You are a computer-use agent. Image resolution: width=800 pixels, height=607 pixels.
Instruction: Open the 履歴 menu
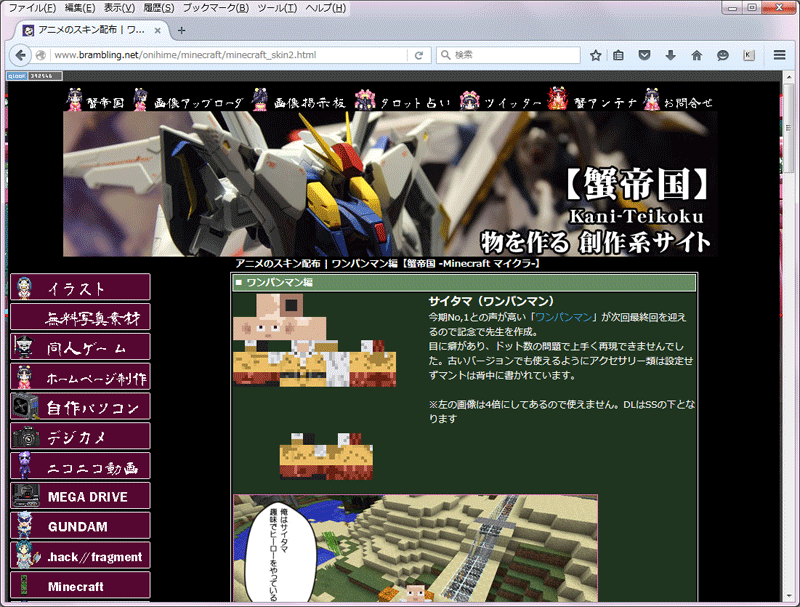(159, 8)
